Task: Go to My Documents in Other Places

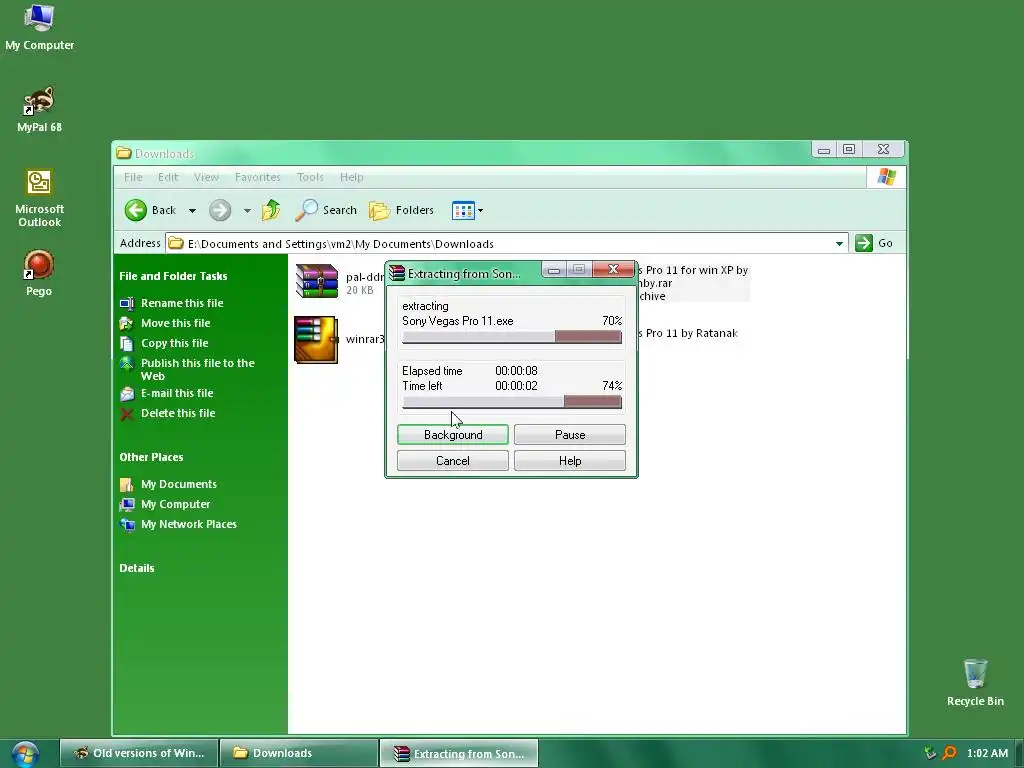Action: (x=179, y=485)
